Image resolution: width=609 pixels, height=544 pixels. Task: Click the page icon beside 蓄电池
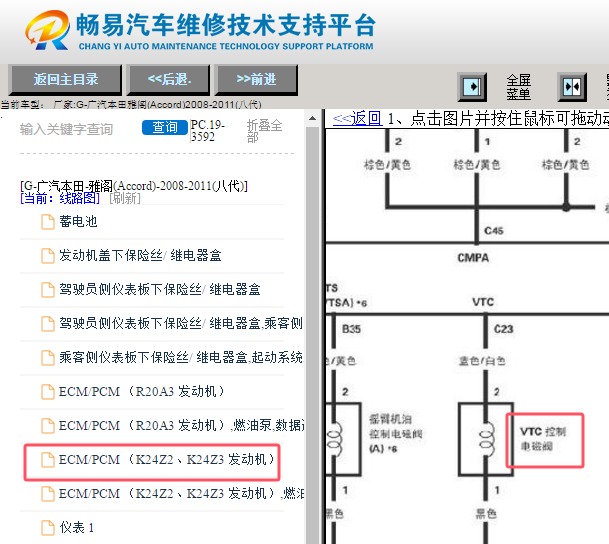[48, 222]
